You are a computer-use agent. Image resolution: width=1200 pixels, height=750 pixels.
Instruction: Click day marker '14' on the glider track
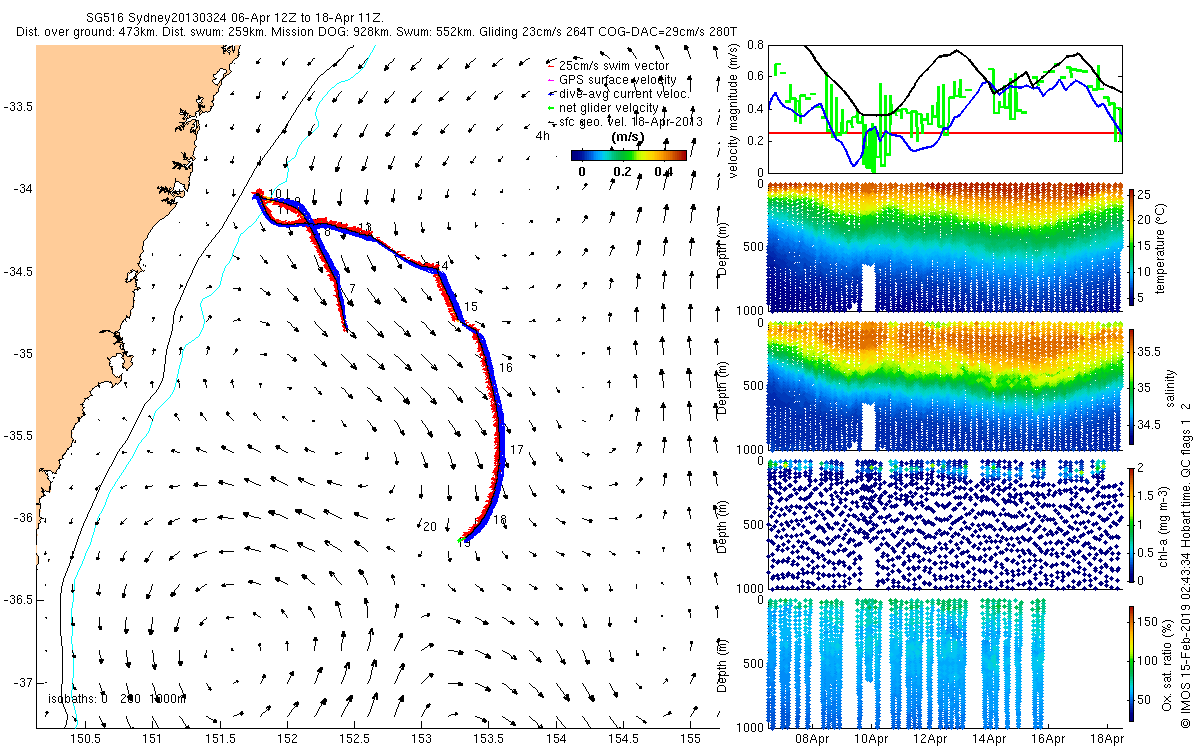pos(442,266)
